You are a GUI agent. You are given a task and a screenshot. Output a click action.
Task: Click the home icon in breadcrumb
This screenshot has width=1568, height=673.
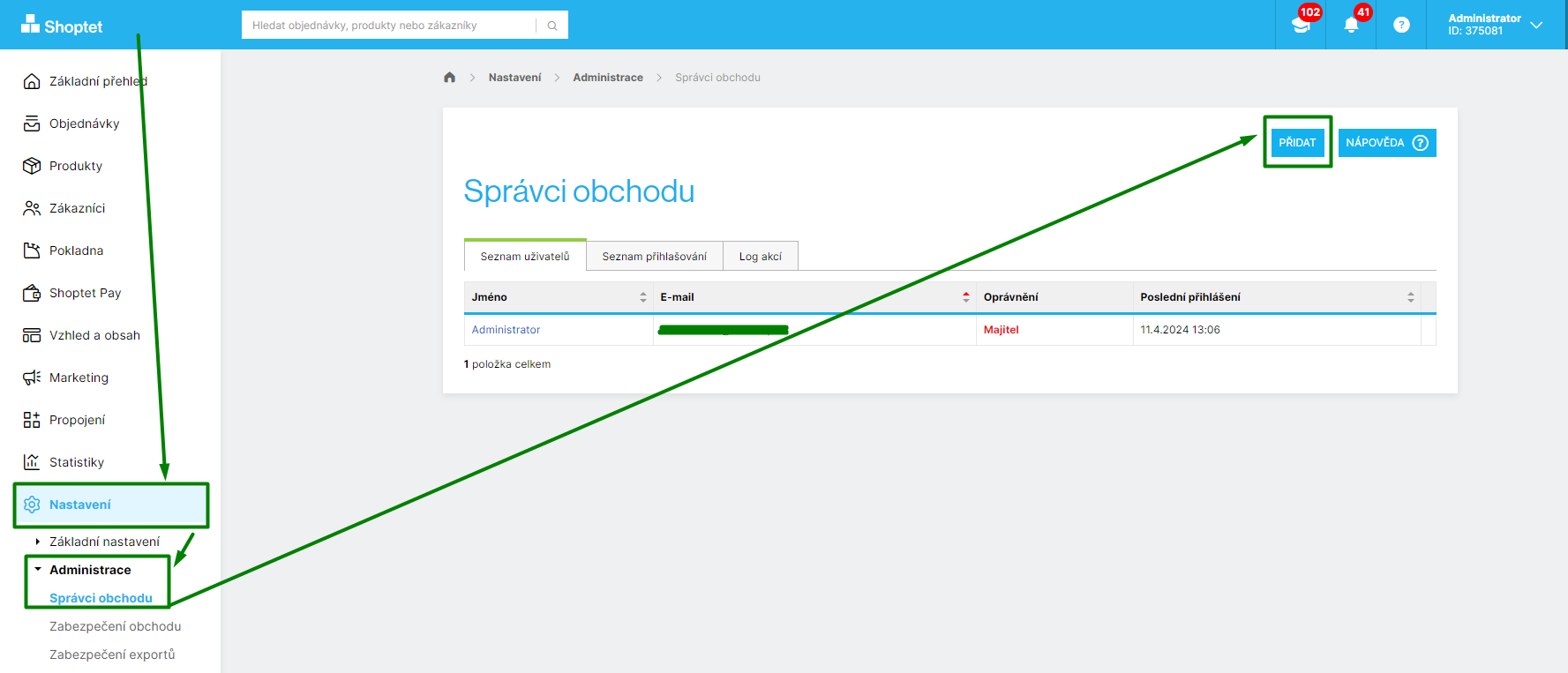(x=449, y=78)
